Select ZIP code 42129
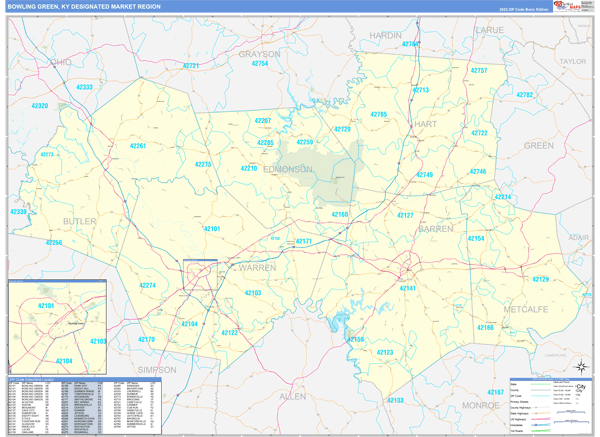Image resolution: width=600 pixels, height=437 pixels. click(541, 279)
